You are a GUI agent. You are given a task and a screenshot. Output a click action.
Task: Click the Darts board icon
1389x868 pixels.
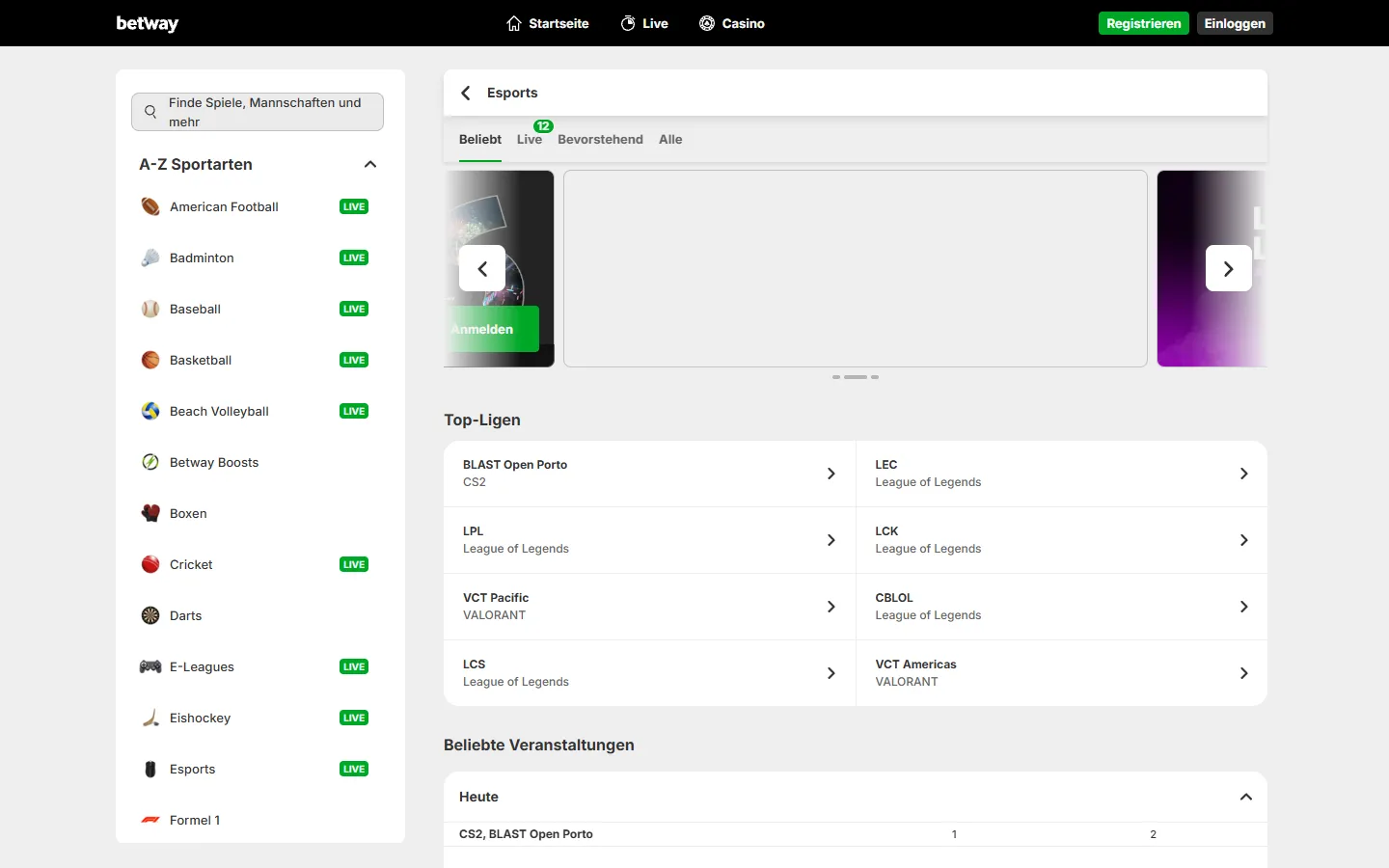[150, 615]
